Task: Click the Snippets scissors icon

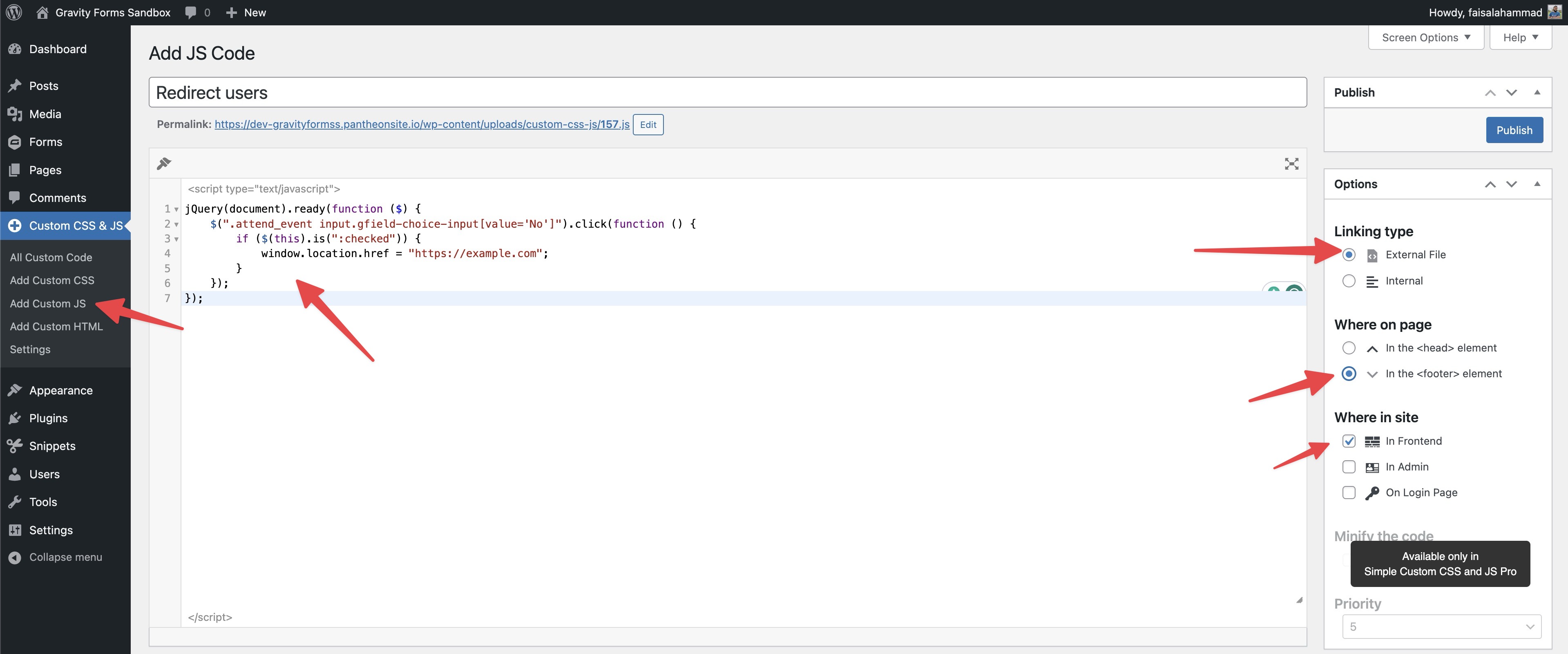Action: (15, 446)
